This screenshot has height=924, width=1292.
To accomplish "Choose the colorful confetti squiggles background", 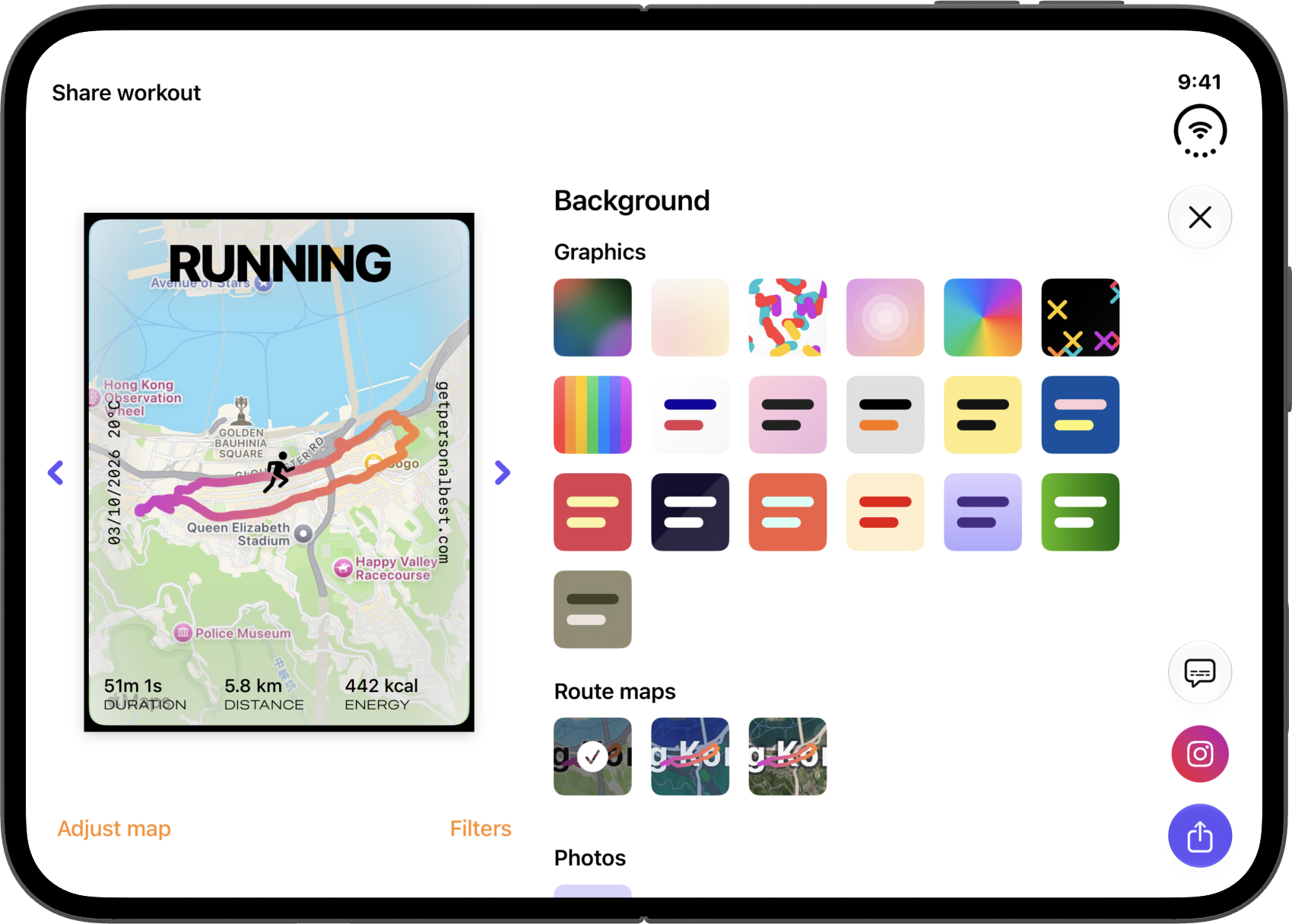I will pos(788,317).
